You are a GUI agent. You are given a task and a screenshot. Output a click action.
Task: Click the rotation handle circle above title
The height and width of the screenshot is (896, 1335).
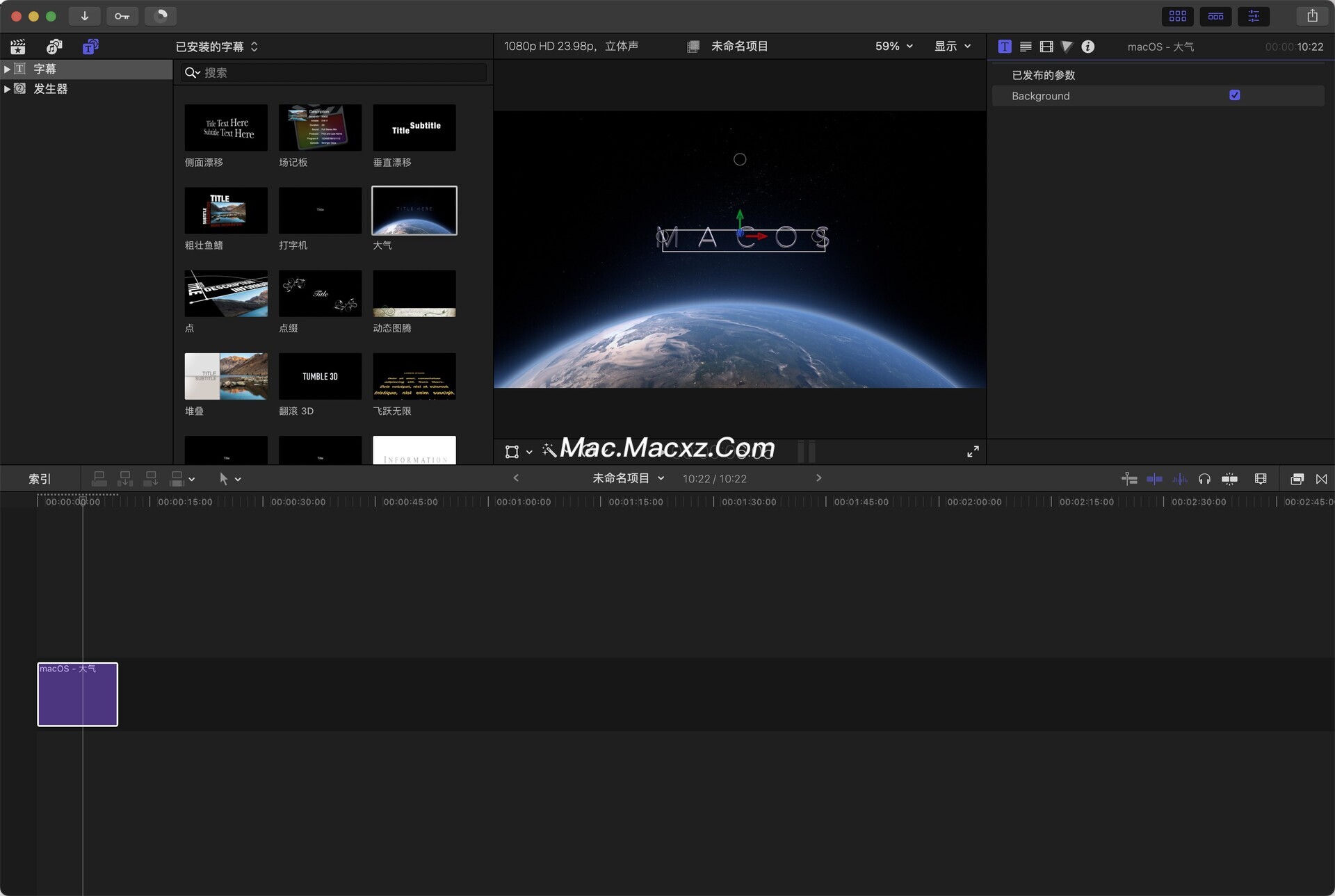[x=740, y=159]
